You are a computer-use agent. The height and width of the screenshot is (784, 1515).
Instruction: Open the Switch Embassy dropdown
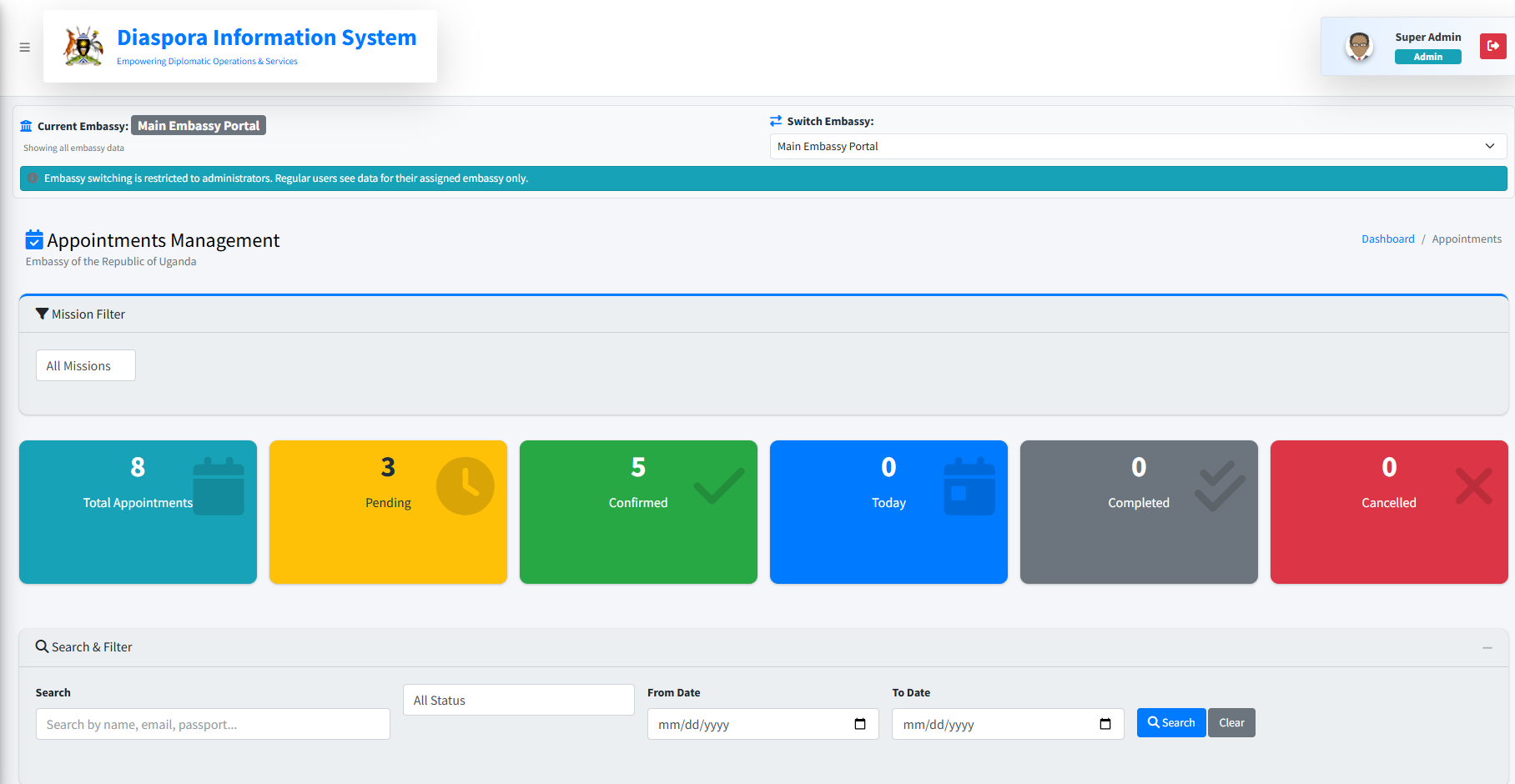click(1138, 146)
